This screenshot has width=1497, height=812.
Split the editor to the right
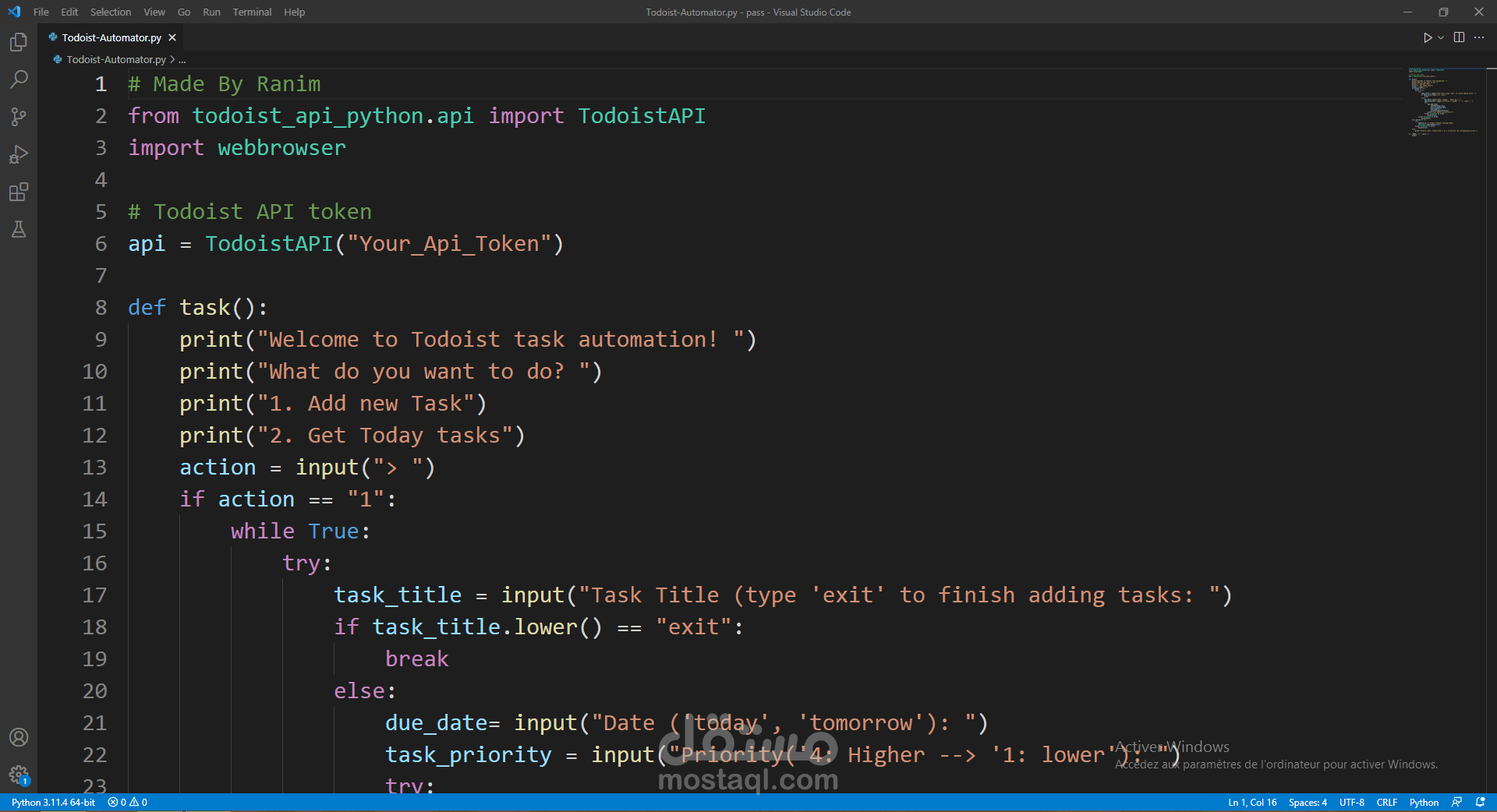[x=1460, y=37]
